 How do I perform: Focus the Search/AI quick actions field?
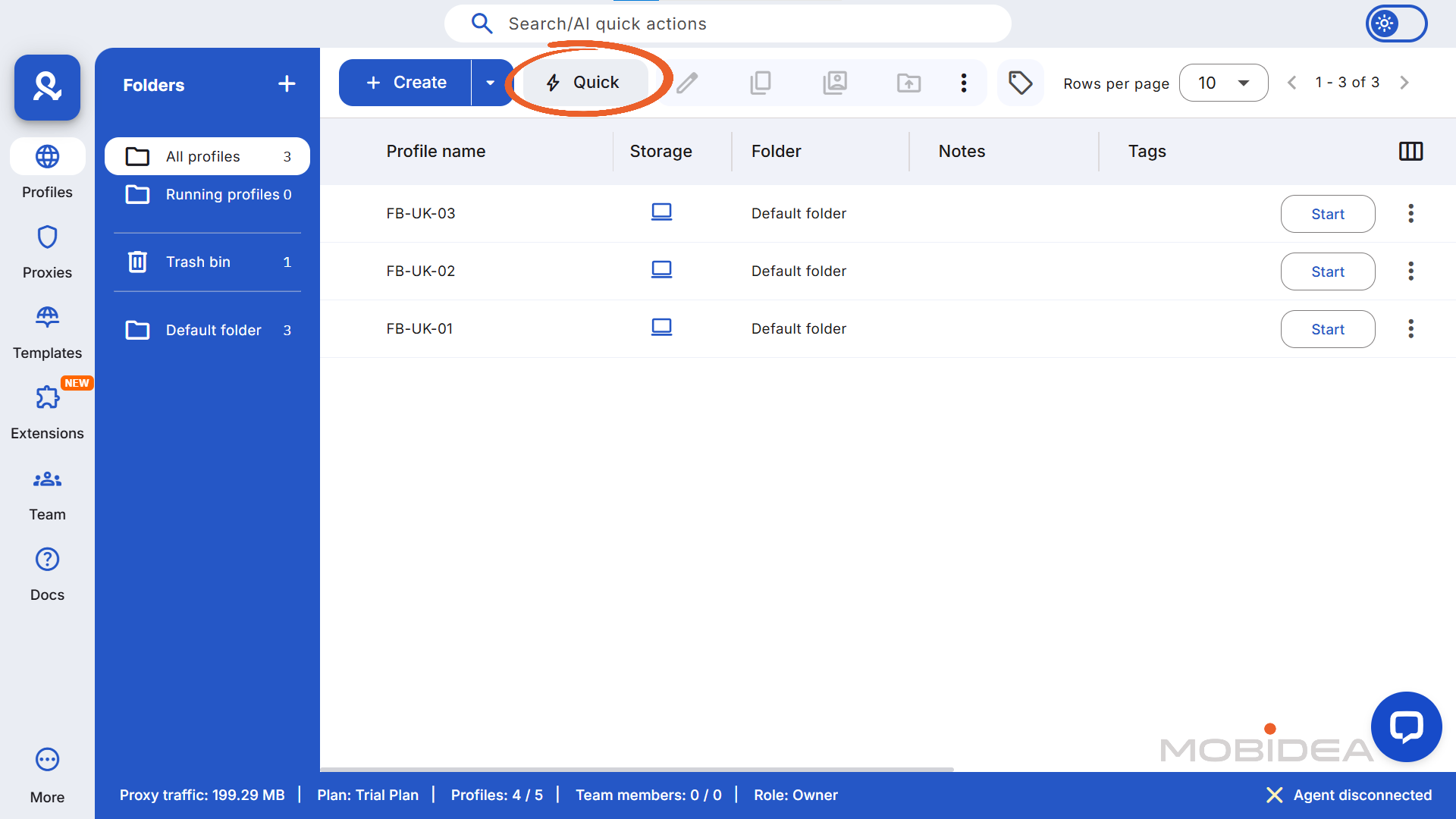tap(726, 24)
